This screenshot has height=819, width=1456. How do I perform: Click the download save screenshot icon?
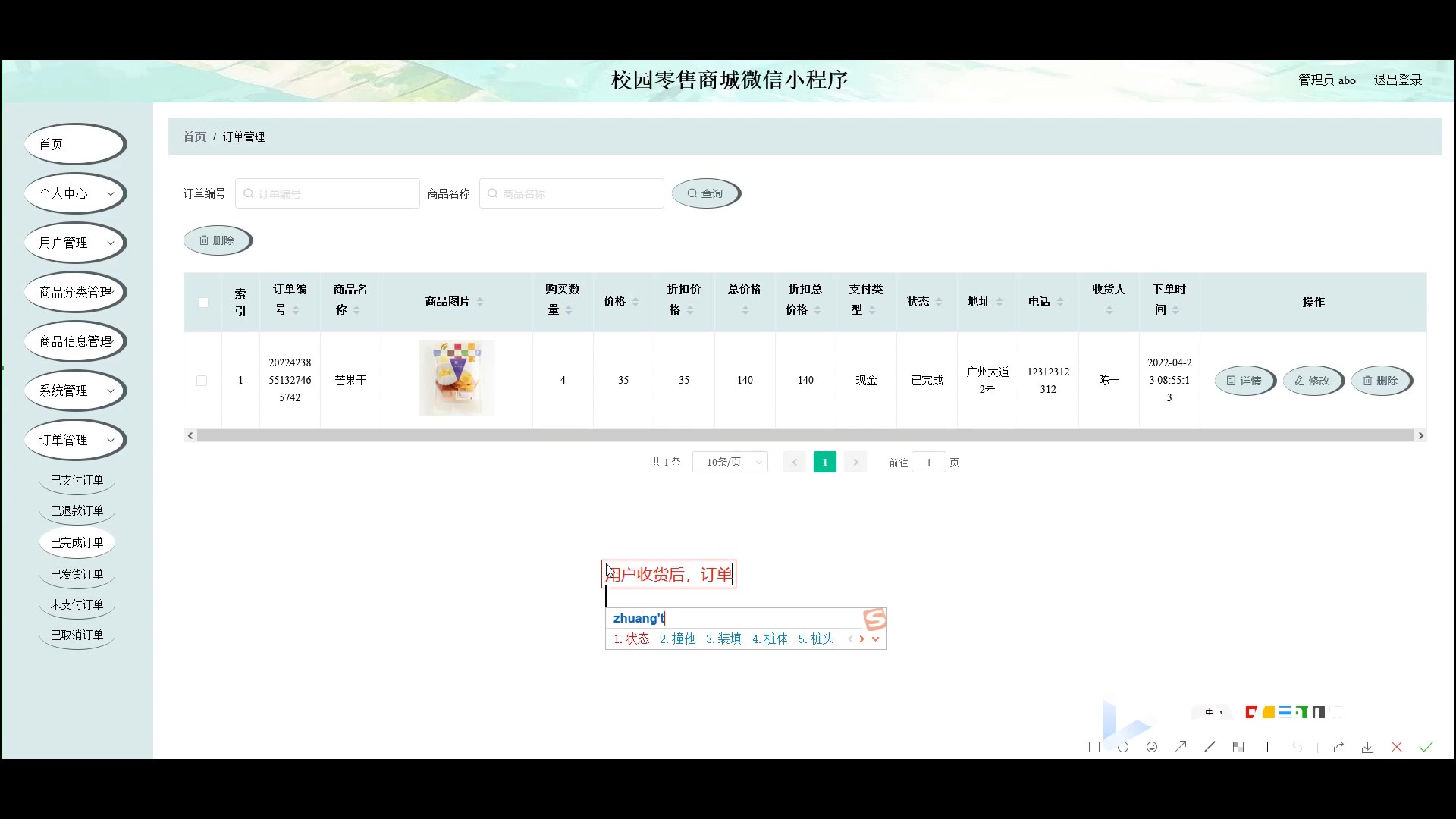click(x=1367, y=748)
